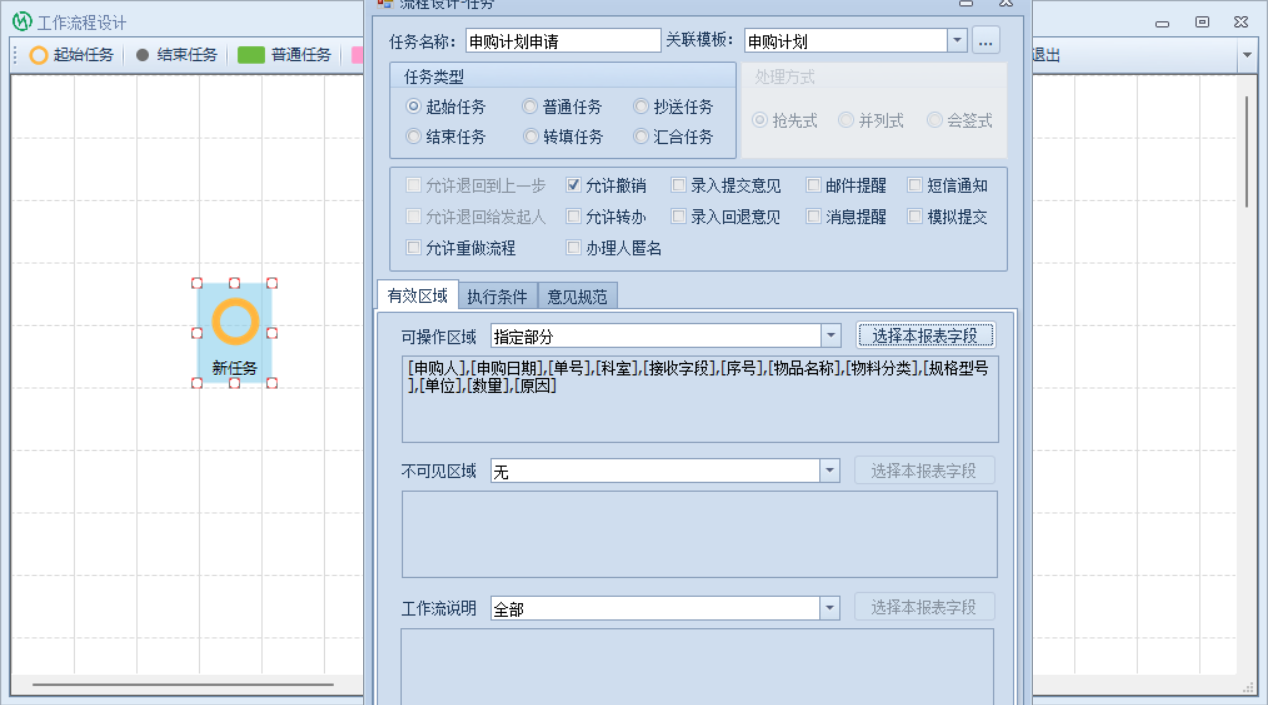Select the green 普通任务 toolbar icon
This screenshot has width=1268, height=705.
coord(251,55)
